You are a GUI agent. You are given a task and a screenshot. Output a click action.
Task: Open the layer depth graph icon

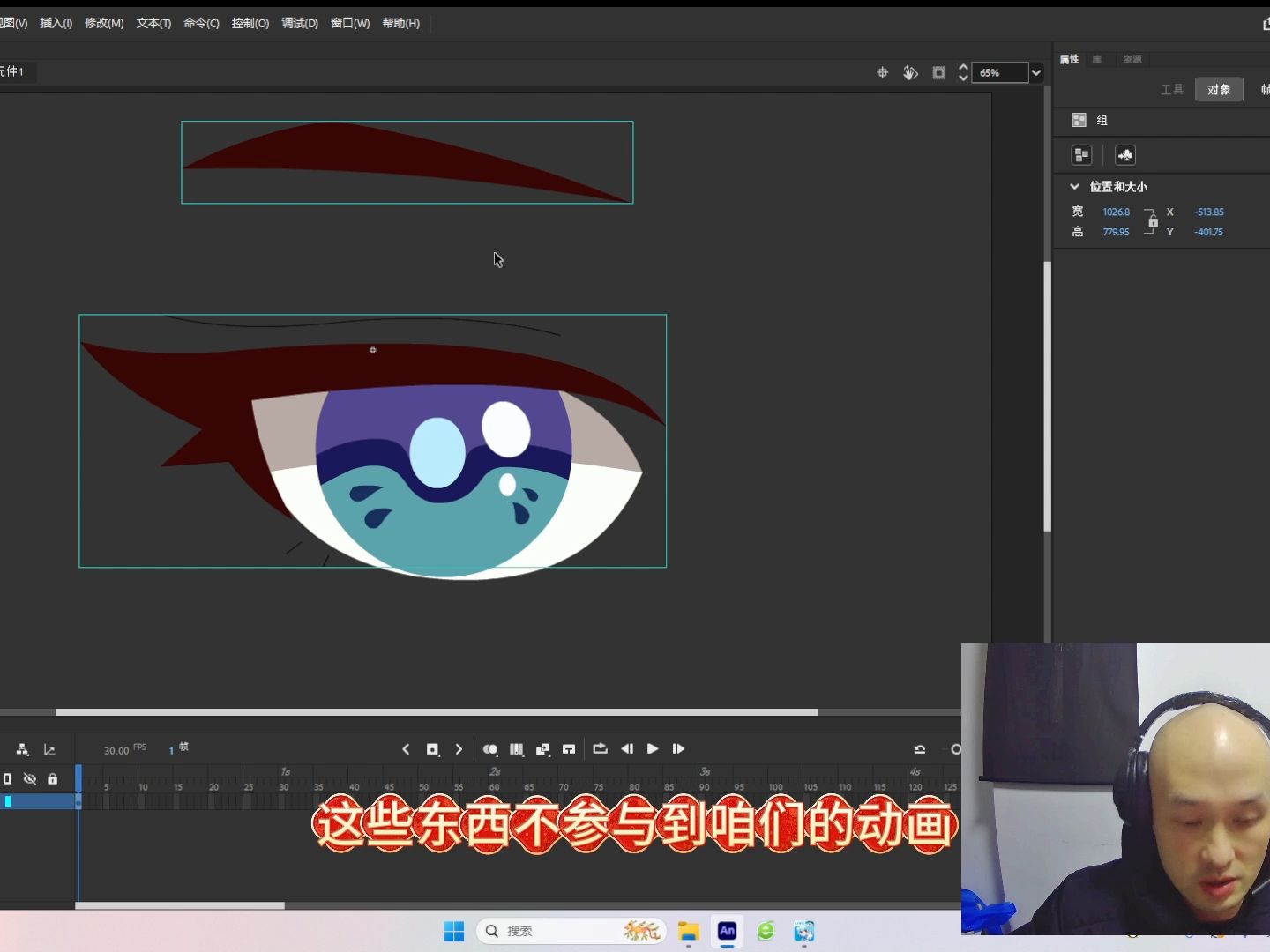[x=49, y=749]
